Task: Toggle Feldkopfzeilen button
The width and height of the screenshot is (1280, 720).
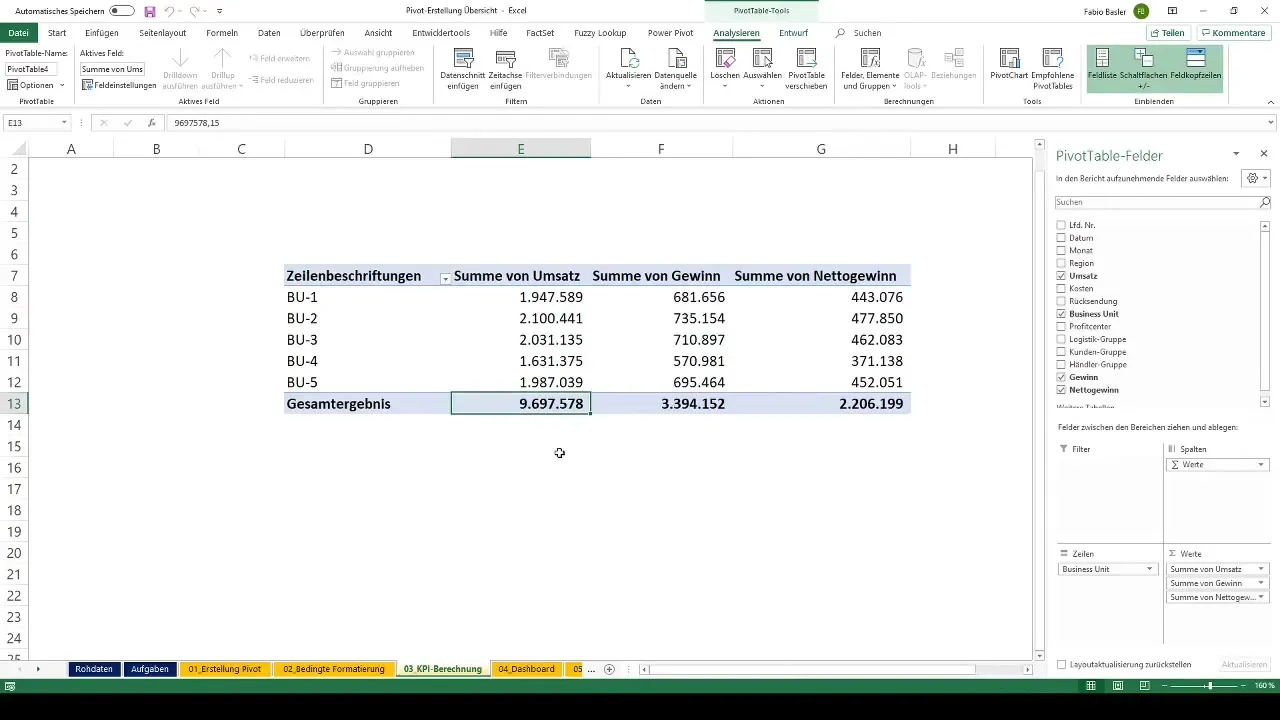Action: point(1195,68)
